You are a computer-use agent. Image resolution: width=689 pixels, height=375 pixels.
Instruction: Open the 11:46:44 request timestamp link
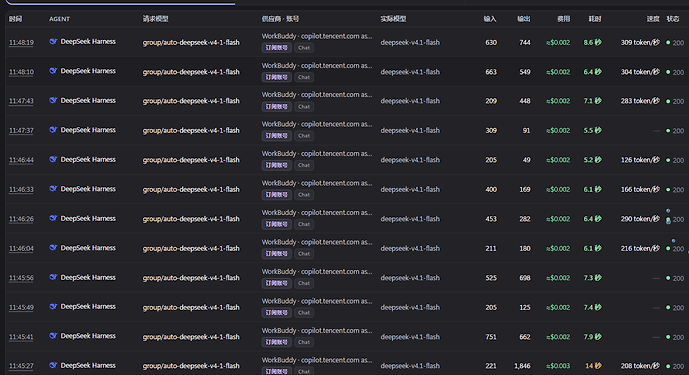point(21,160)
